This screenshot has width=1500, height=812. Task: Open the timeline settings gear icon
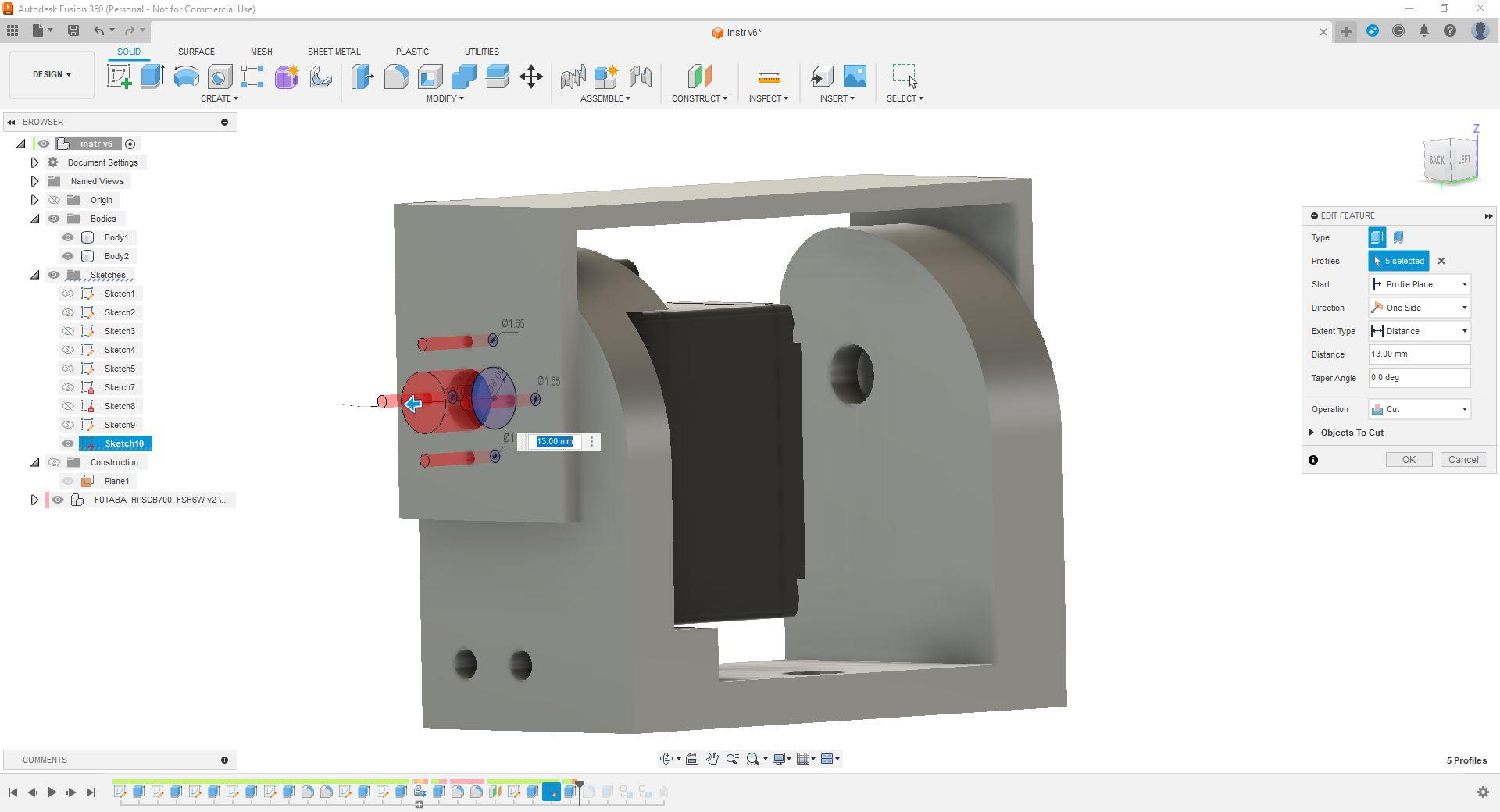coord(1483,792)
